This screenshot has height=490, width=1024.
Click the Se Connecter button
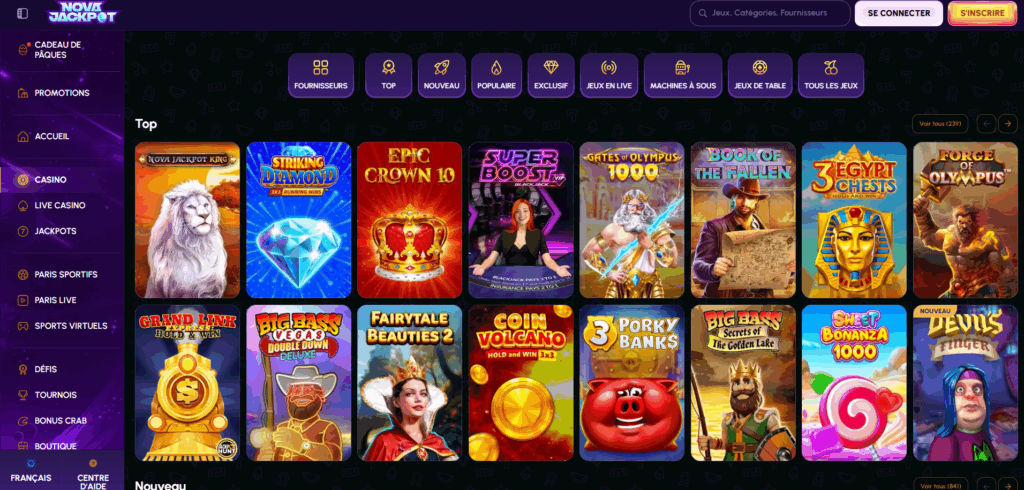(x=899, y=13)
